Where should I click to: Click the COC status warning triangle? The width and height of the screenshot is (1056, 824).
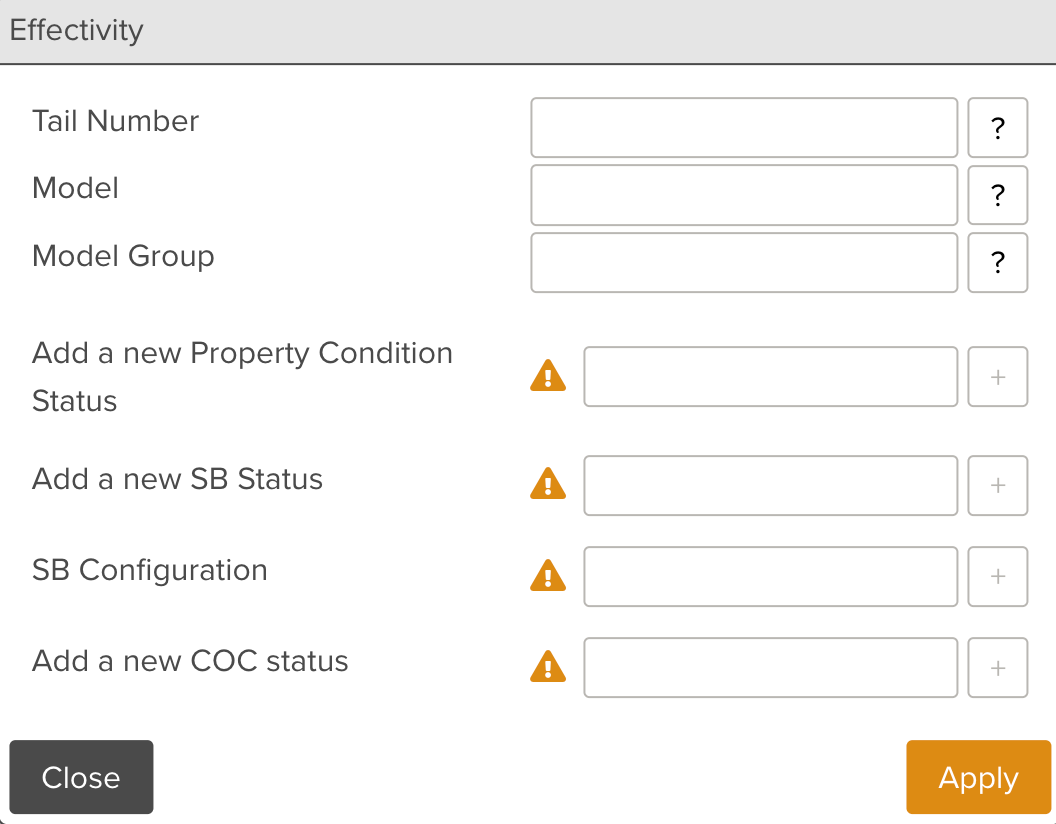(x=548, y=668)
